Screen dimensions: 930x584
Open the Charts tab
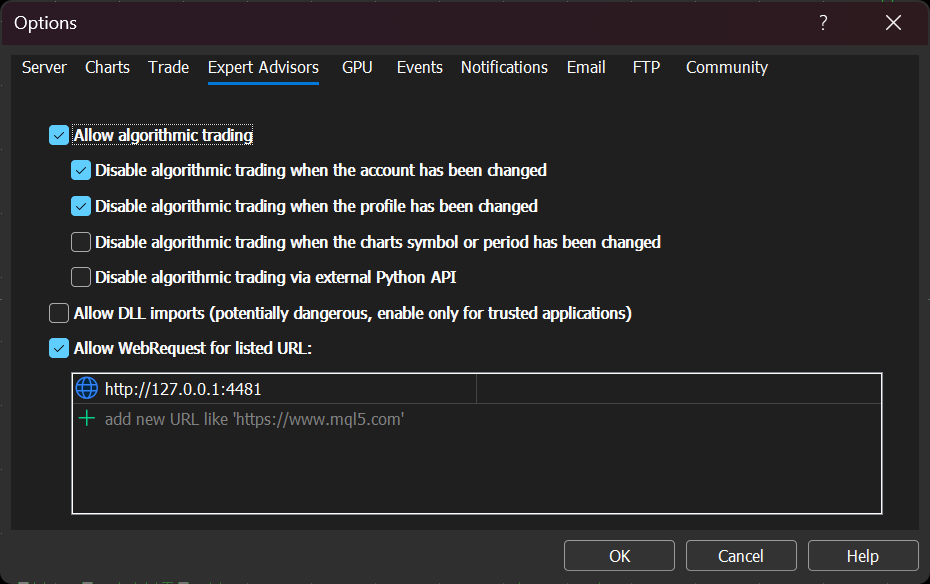(107, 68)
